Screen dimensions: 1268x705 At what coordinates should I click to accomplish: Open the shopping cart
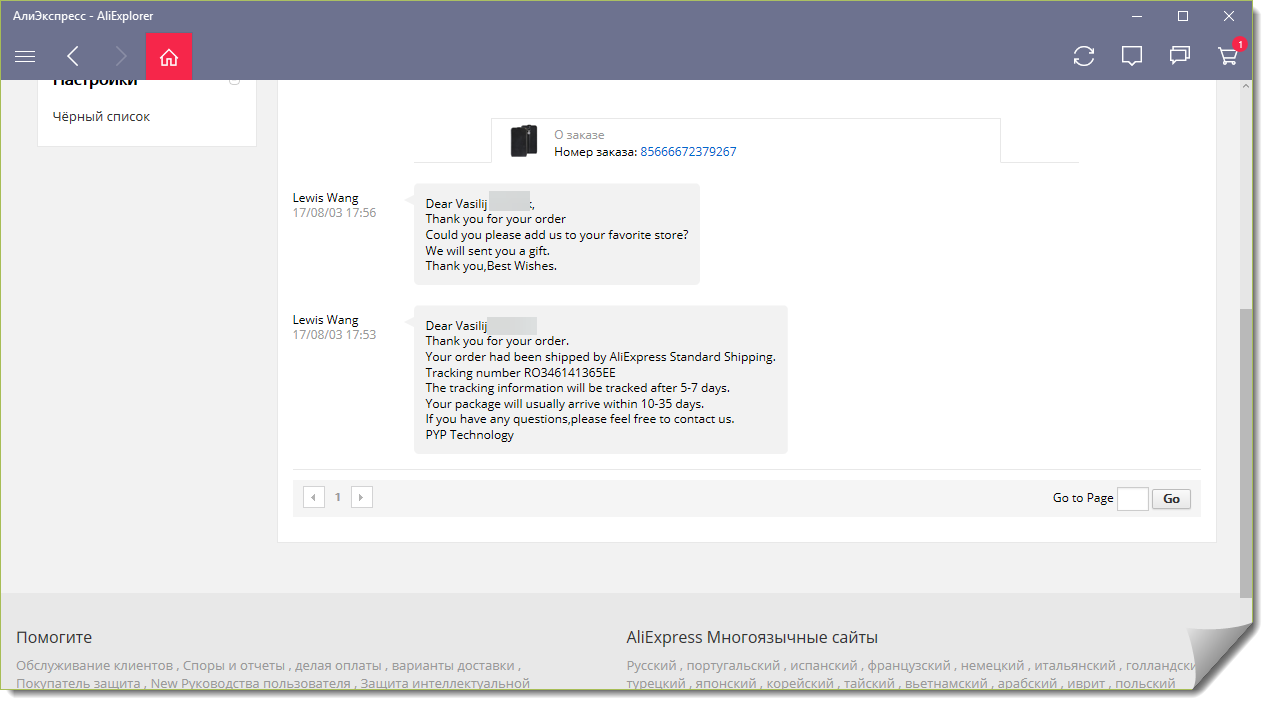coord(1228,57)
